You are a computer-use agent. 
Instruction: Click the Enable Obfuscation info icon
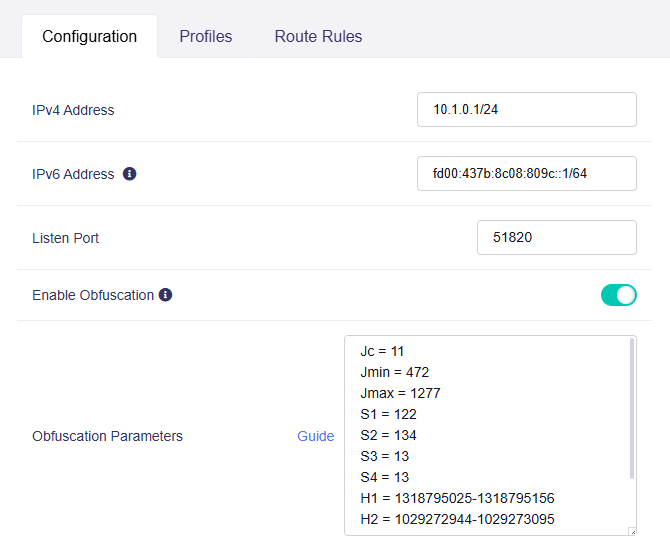tap(165, 295)
